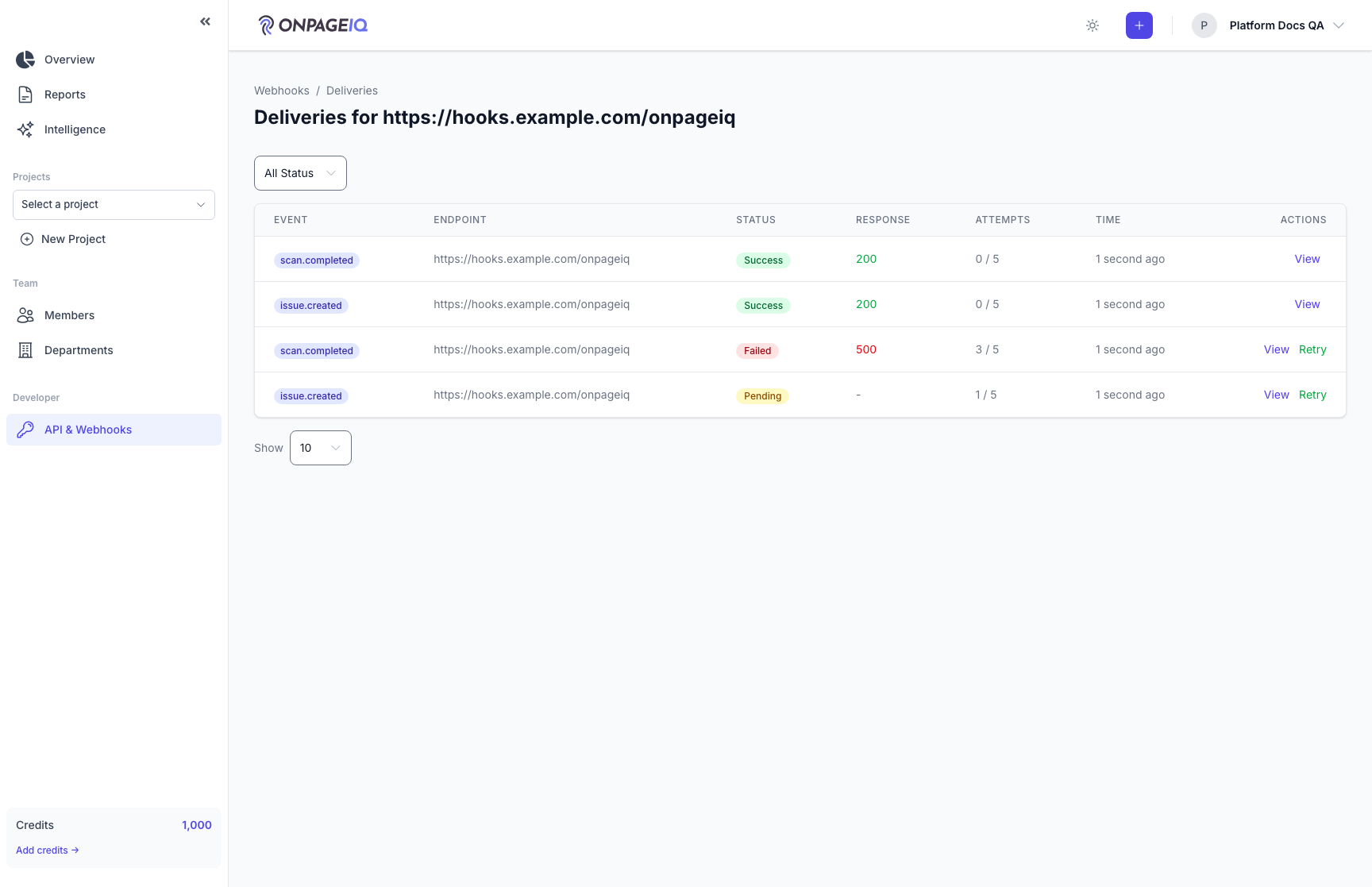Viewport: 1372px width, 887px height.
Task: Retry the failed scan.completed delivery
Action: [x=1312, y=349]
